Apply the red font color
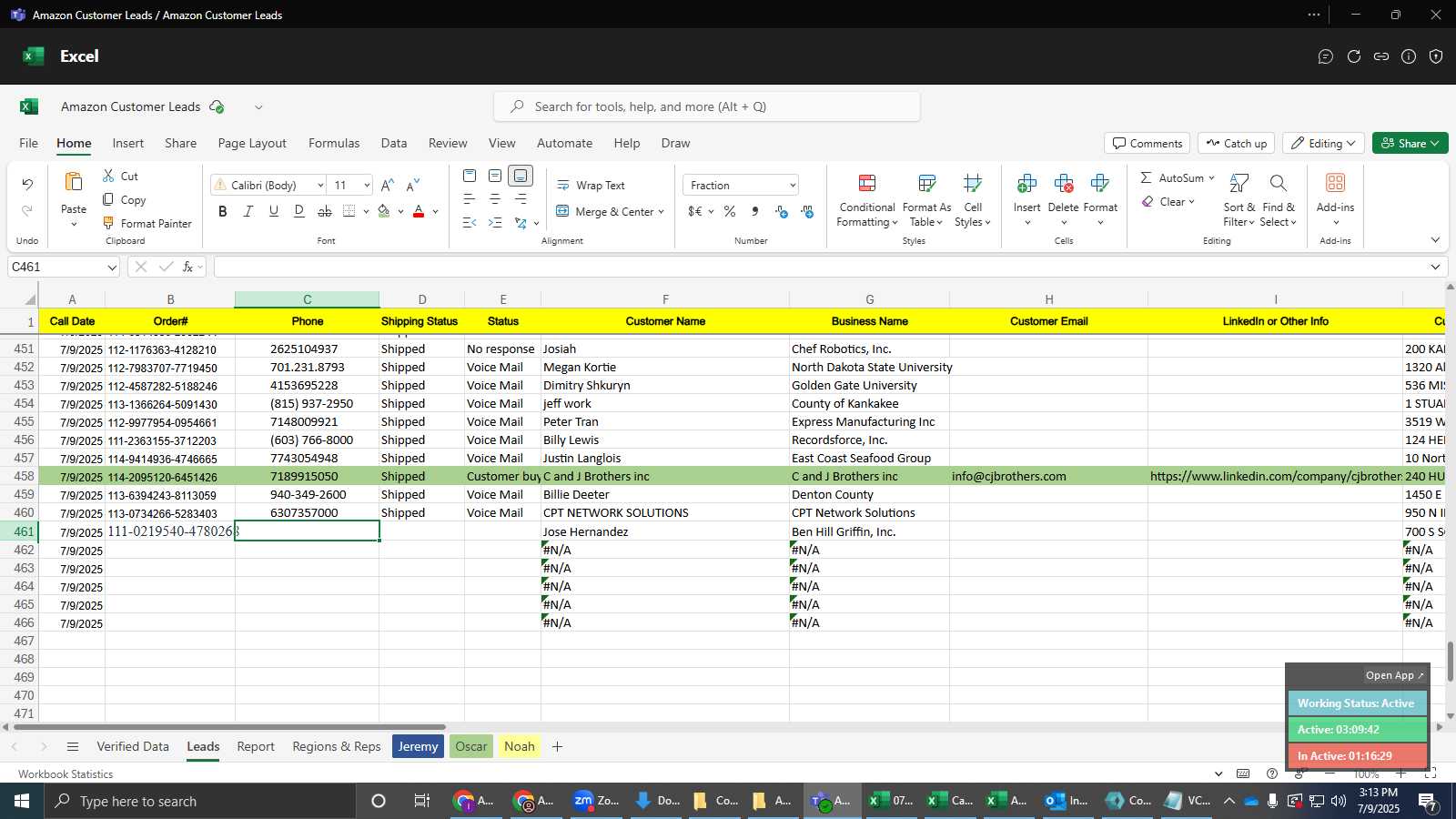This screenshot has width=1456, height=819. coord(419,211)
